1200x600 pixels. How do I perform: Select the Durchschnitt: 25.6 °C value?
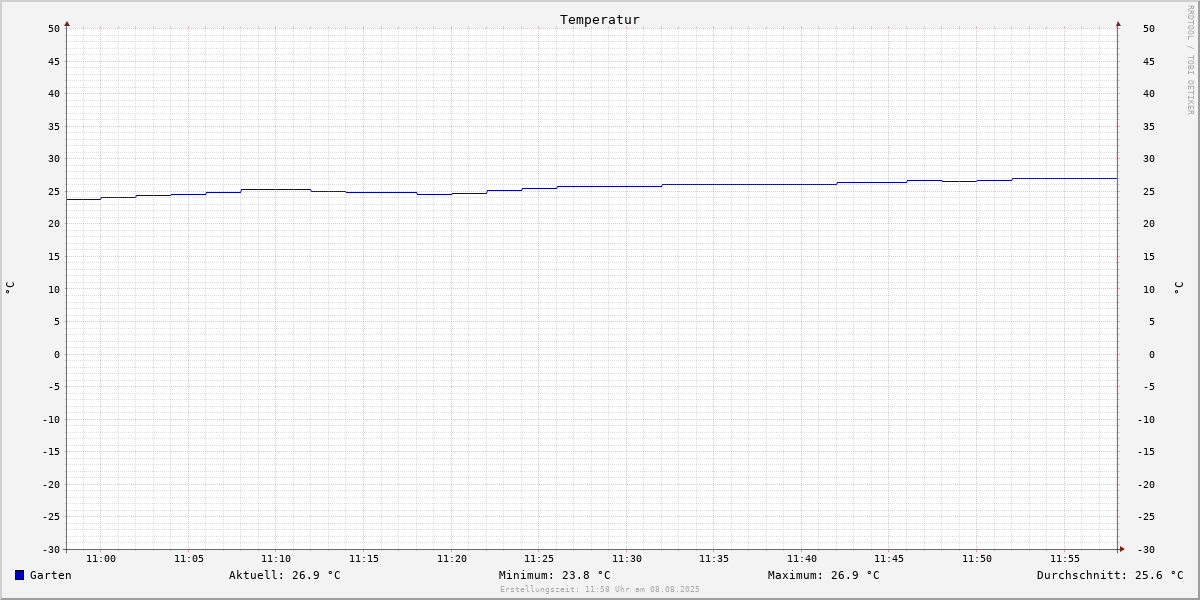click(x=1110, y=575)
